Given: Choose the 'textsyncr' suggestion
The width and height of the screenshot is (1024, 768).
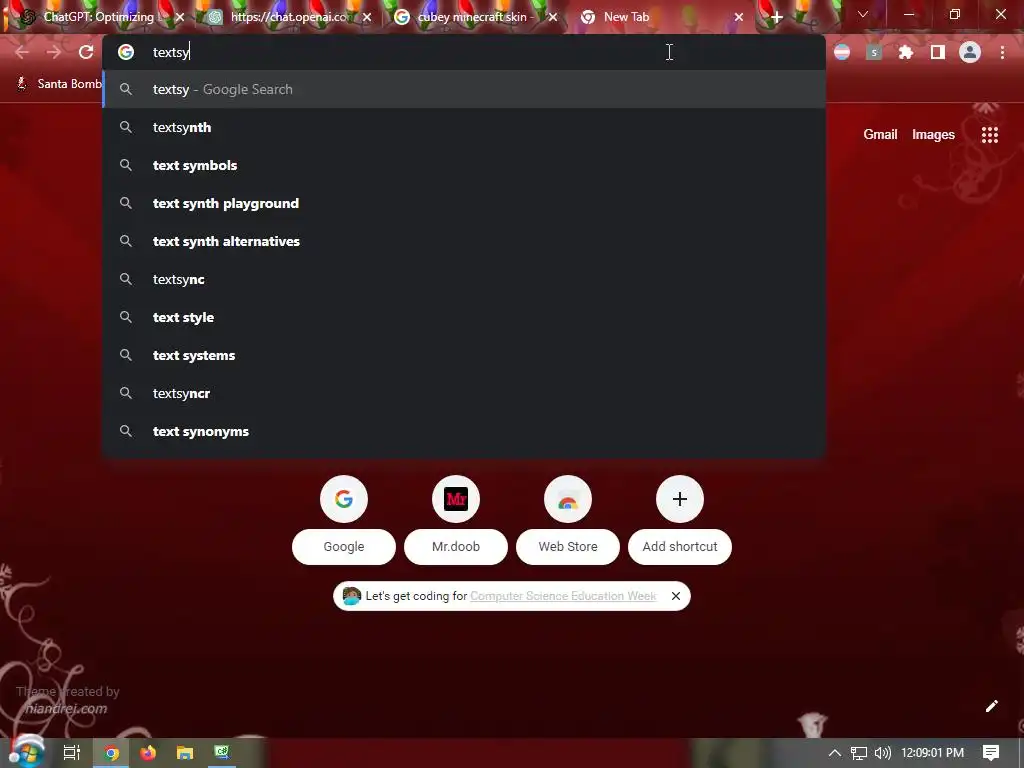Looking at the screenshot, I should (x=464, y=393).
